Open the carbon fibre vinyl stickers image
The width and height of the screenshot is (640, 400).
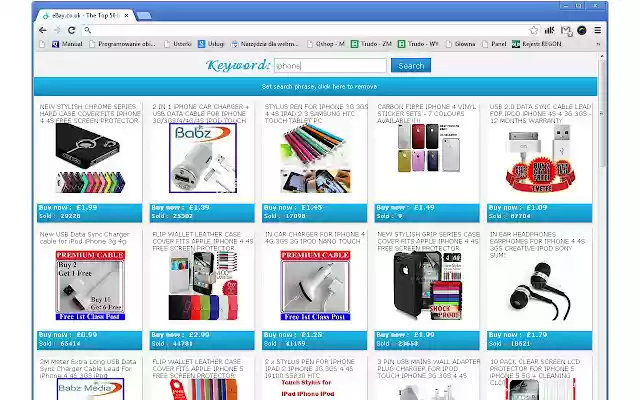coord(429,148)
